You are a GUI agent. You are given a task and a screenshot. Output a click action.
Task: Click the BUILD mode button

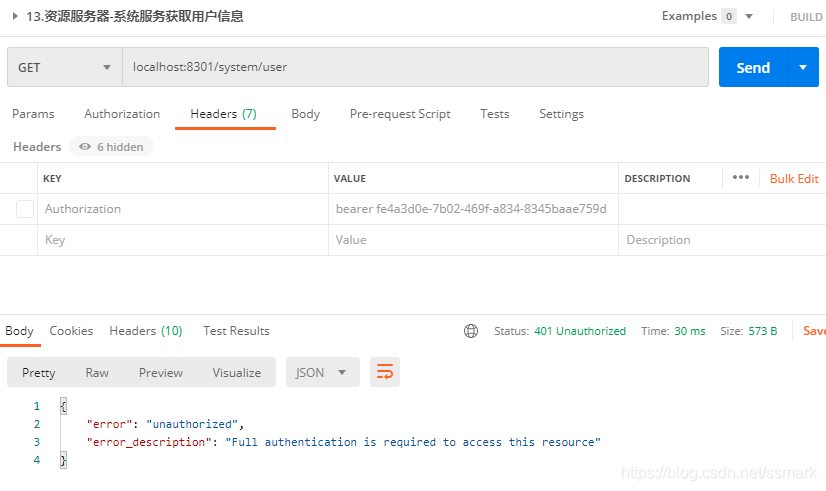click(x=806, y=17)
